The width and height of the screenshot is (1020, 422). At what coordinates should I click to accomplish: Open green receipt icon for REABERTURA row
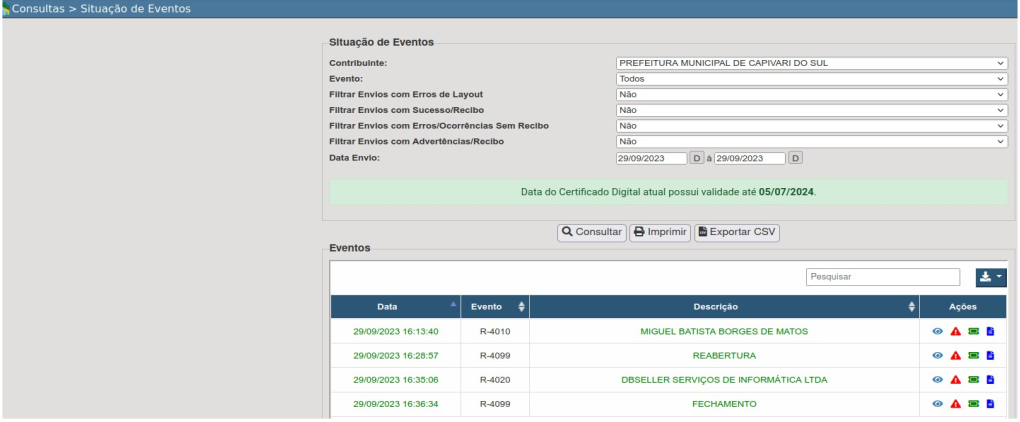(x=973, y=355)
